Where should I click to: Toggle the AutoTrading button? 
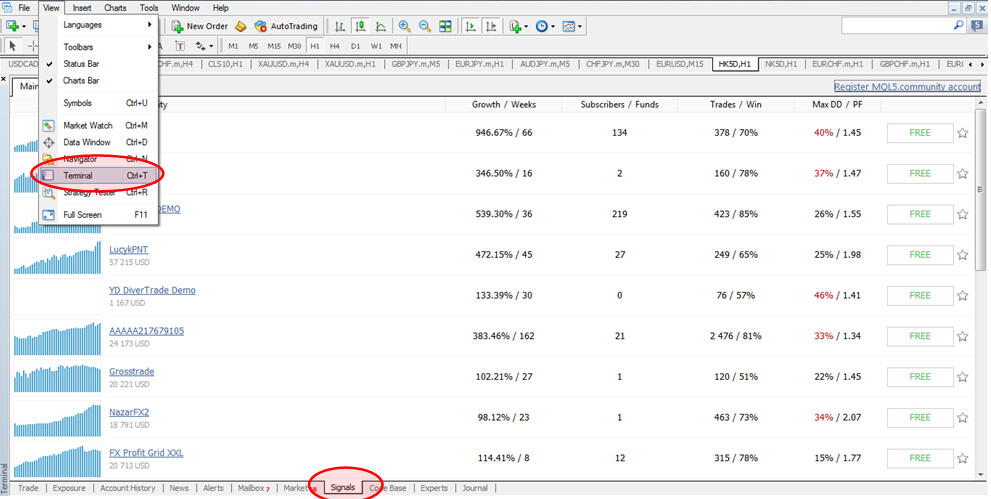point(286,26)
